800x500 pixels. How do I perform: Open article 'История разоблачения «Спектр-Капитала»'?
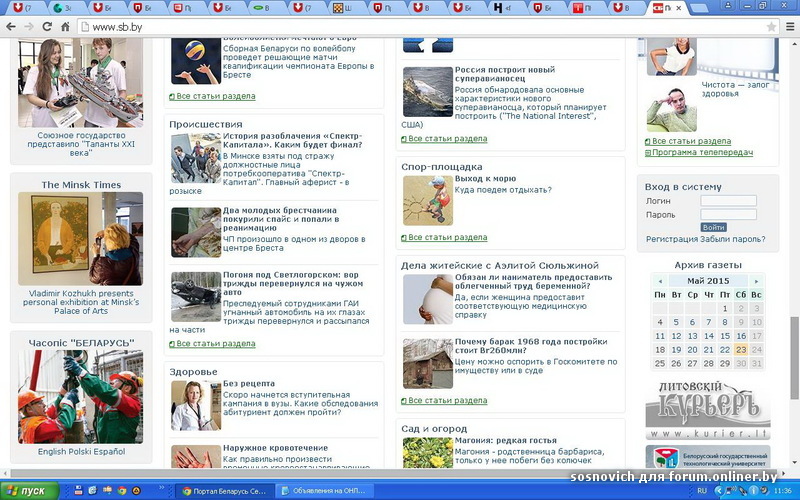click(292, 140)
